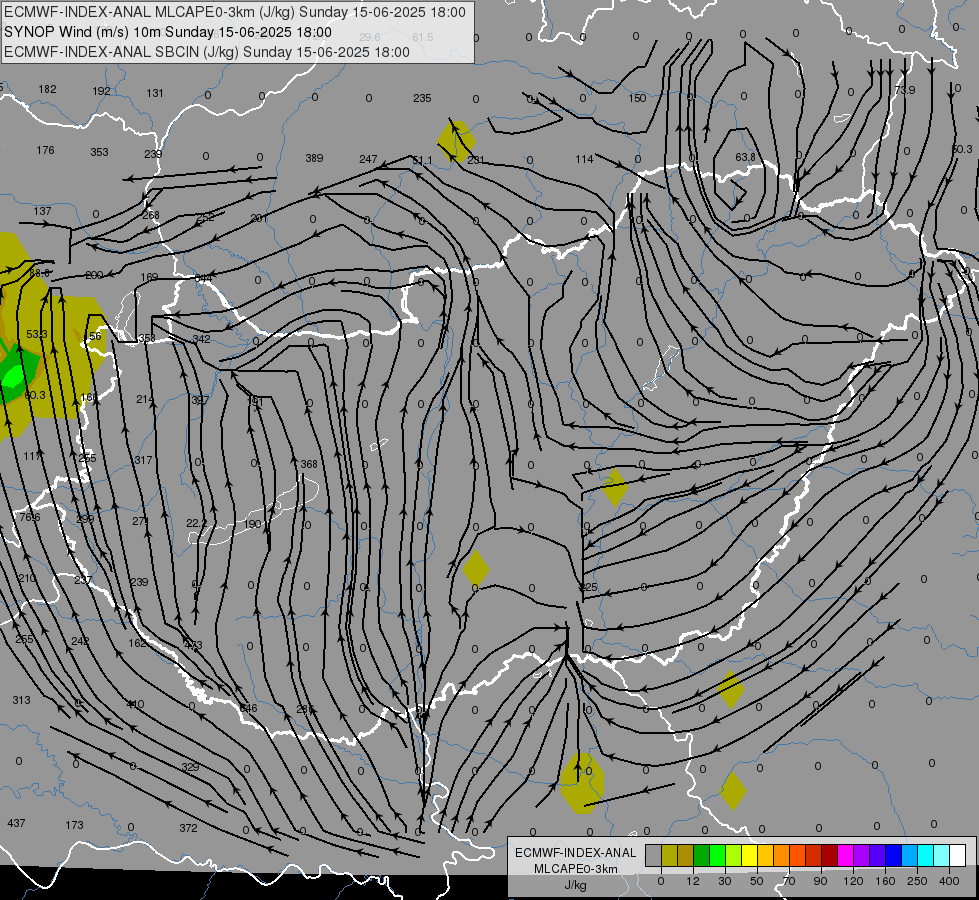
Task: Click the legend tick label 250
Action: tap(917, 881)
